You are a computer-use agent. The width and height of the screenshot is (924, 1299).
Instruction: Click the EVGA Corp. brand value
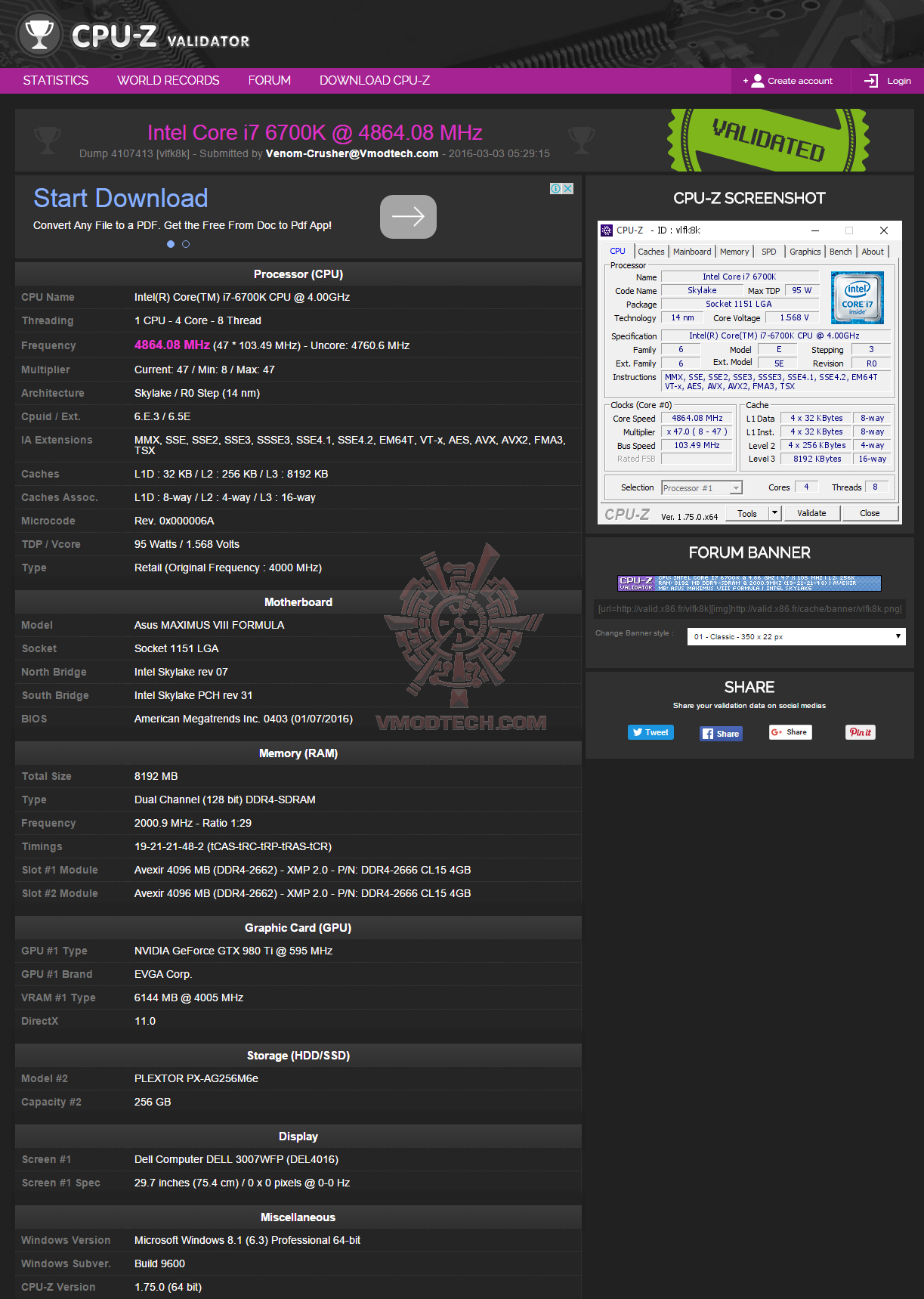point(163,974)
